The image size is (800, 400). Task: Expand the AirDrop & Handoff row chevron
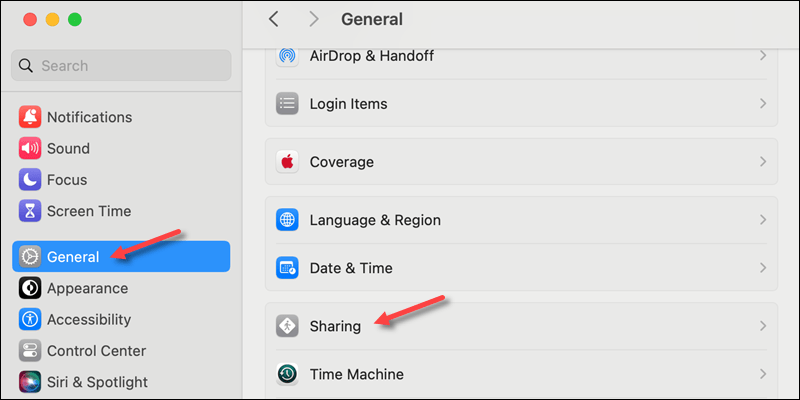[x=763, y=56]
